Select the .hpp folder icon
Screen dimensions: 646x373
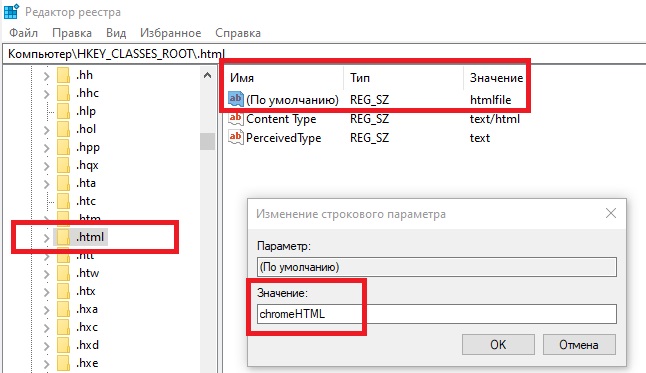pos(63,147)
